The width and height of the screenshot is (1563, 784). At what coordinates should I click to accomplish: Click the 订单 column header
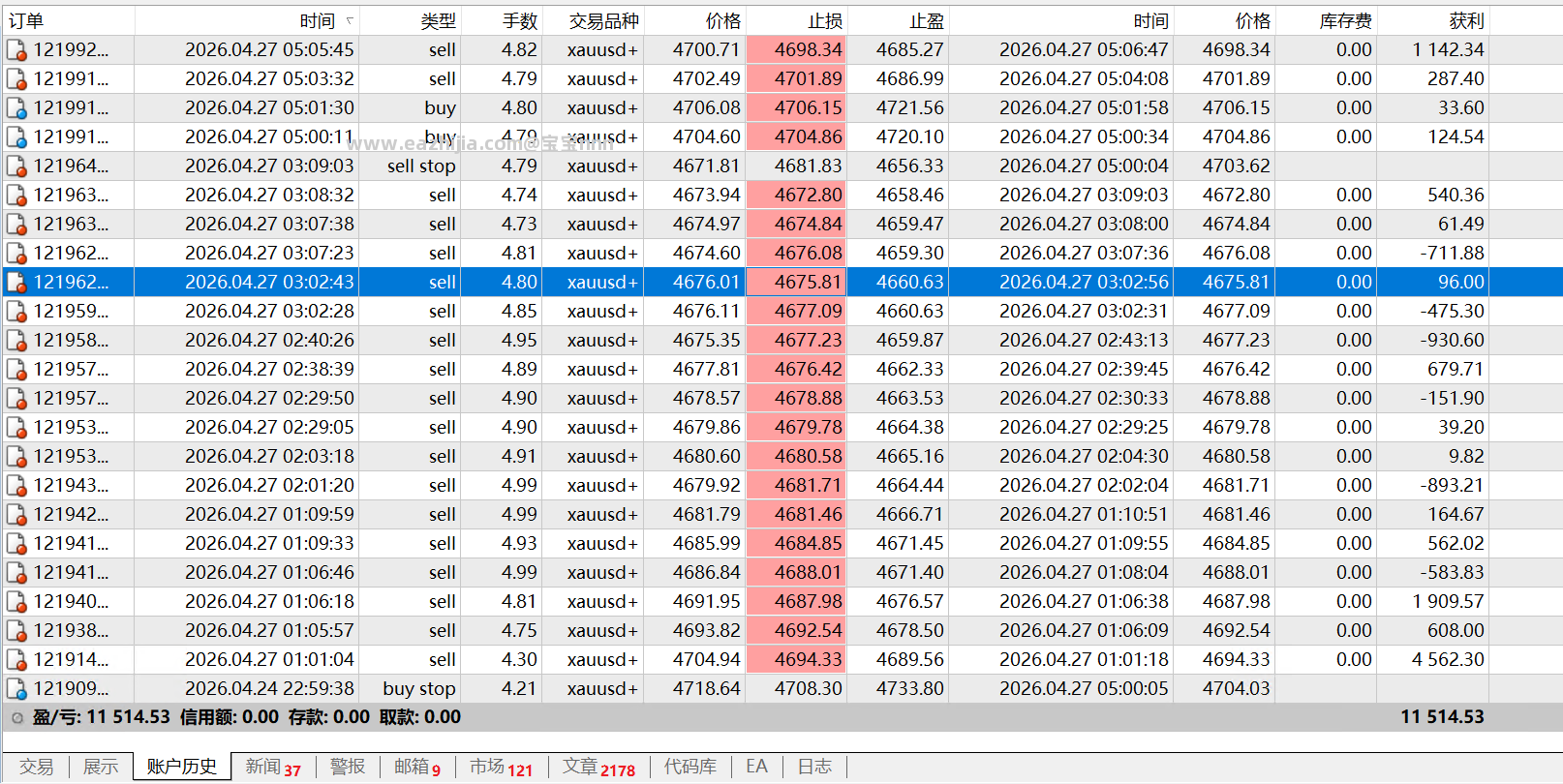pos(69,20)
